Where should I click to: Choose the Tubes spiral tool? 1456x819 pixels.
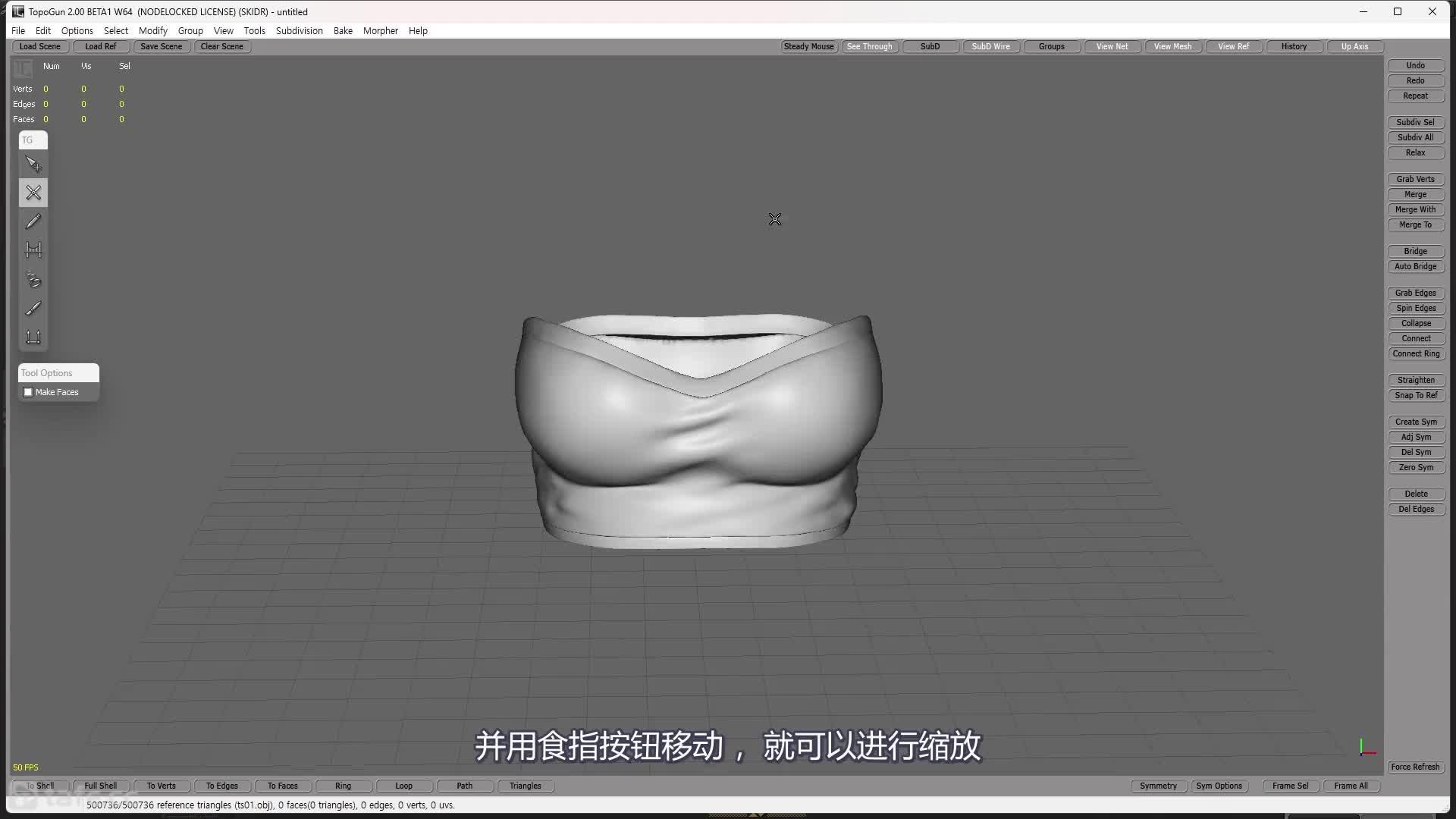coord(33,279)
